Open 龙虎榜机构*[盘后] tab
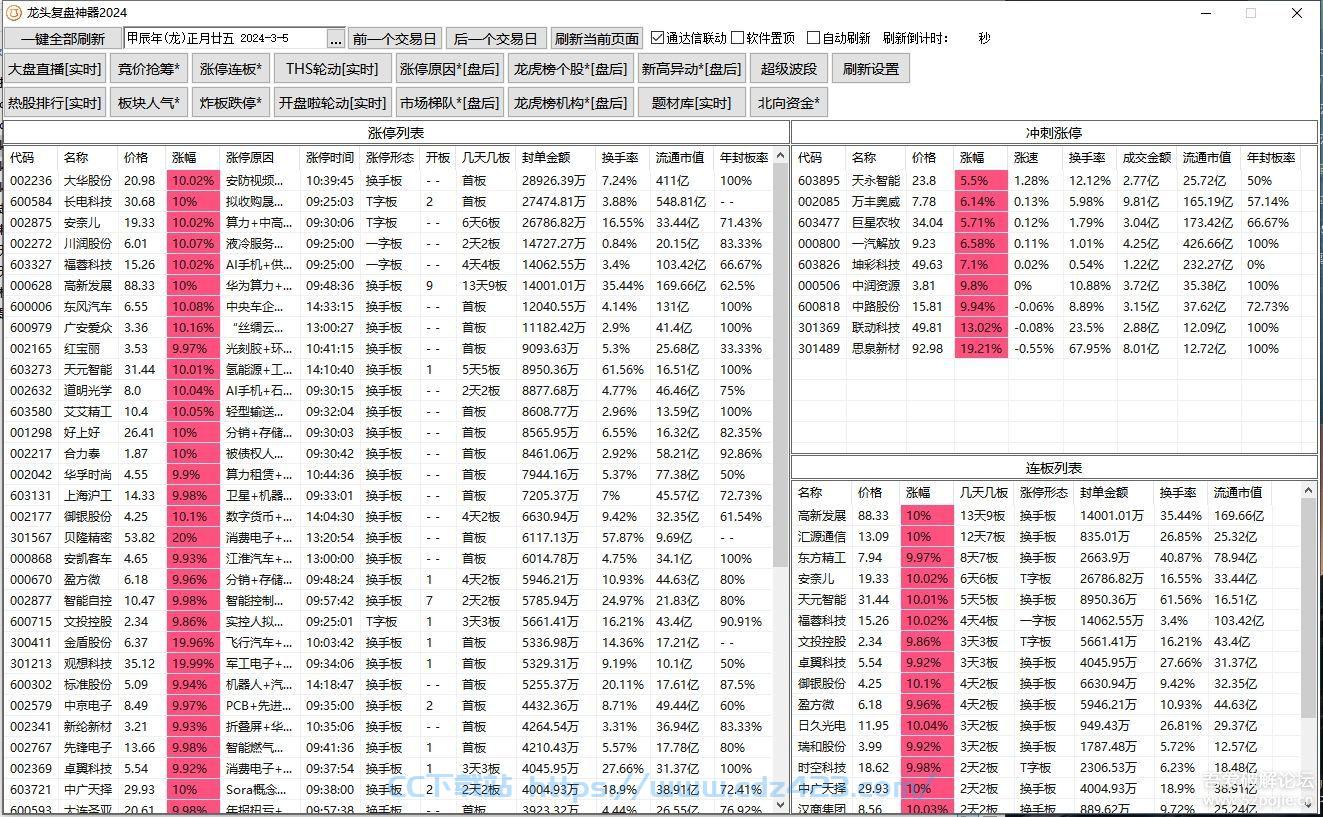This screenshot has height=817, width=1323. [570, 102]
